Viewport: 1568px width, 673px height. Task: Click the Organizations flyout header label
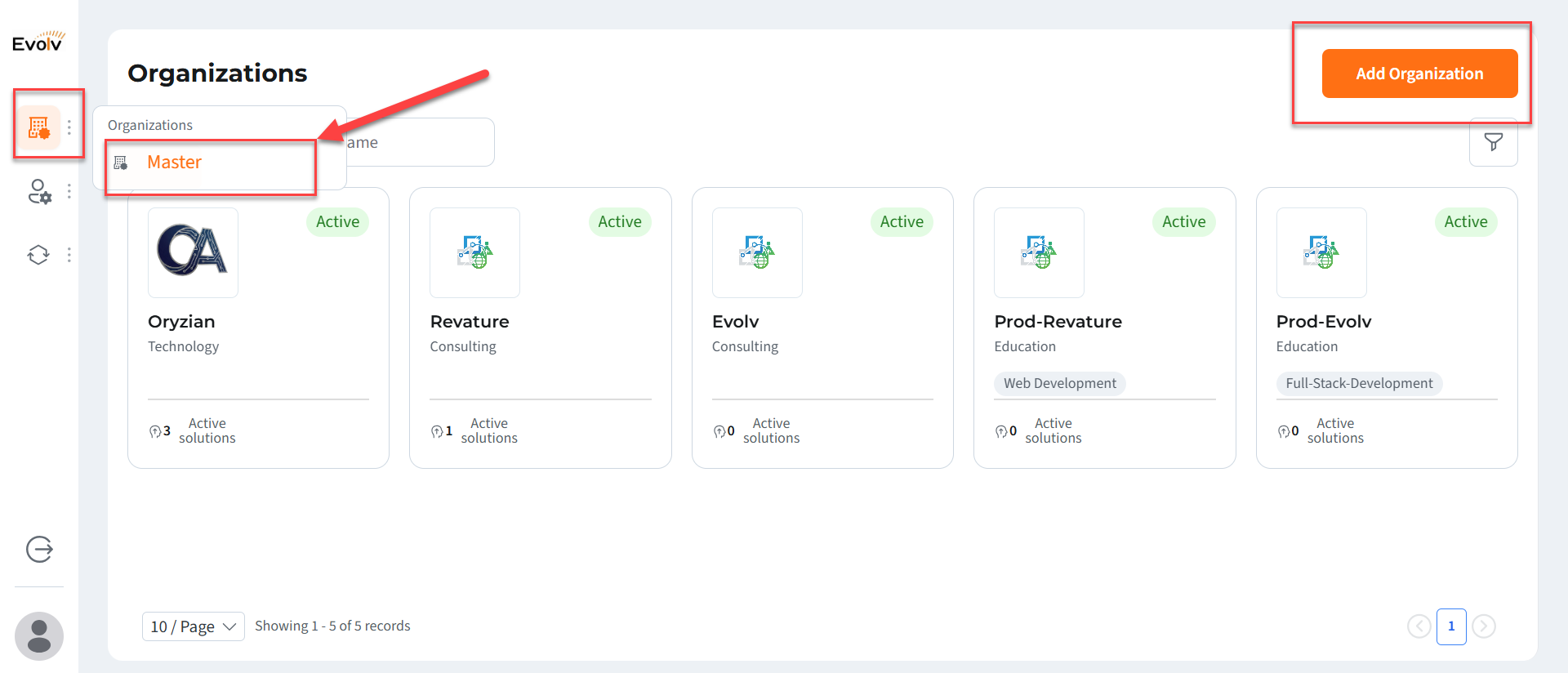pyautogui.click(x=150, y=125)
